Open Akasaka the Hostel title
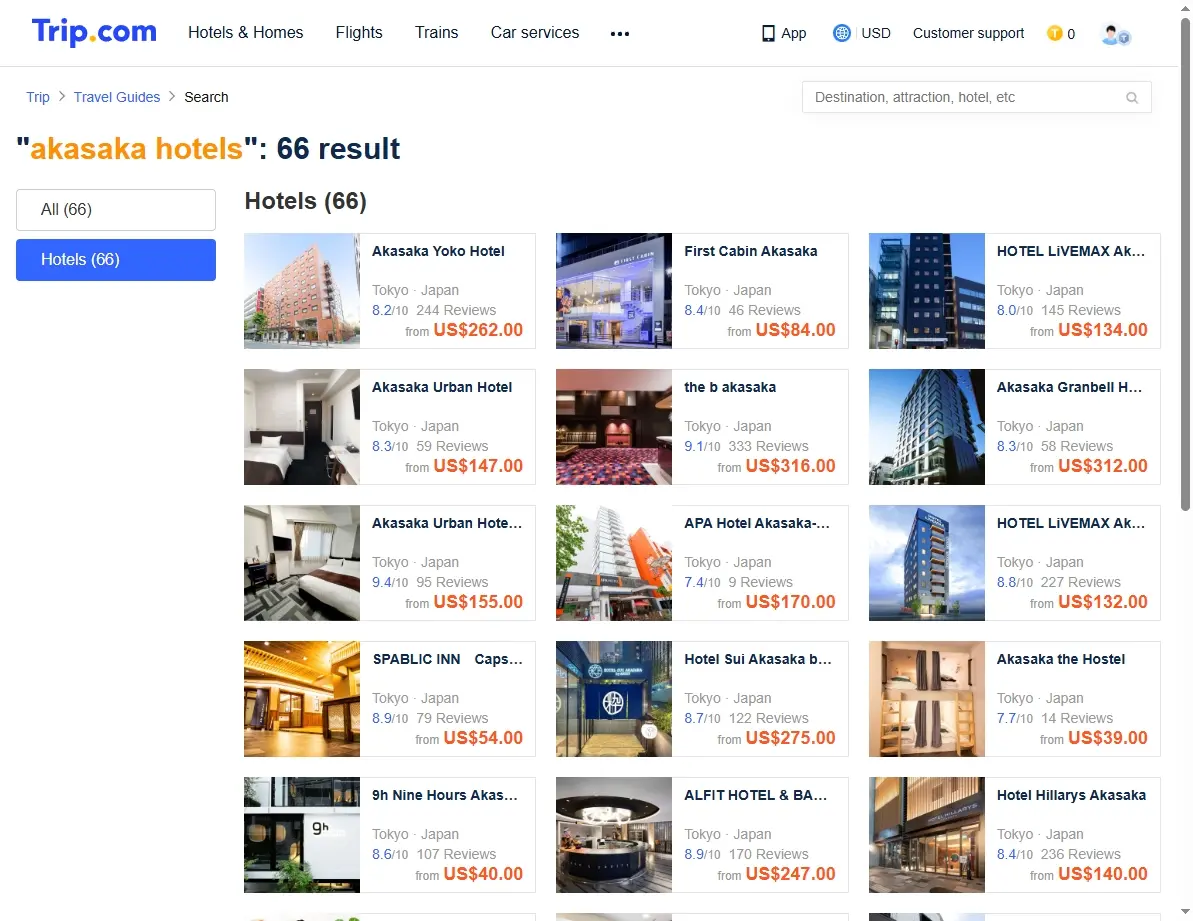The width and height of the screenshot is (1193, 921). coord(1061,660)
